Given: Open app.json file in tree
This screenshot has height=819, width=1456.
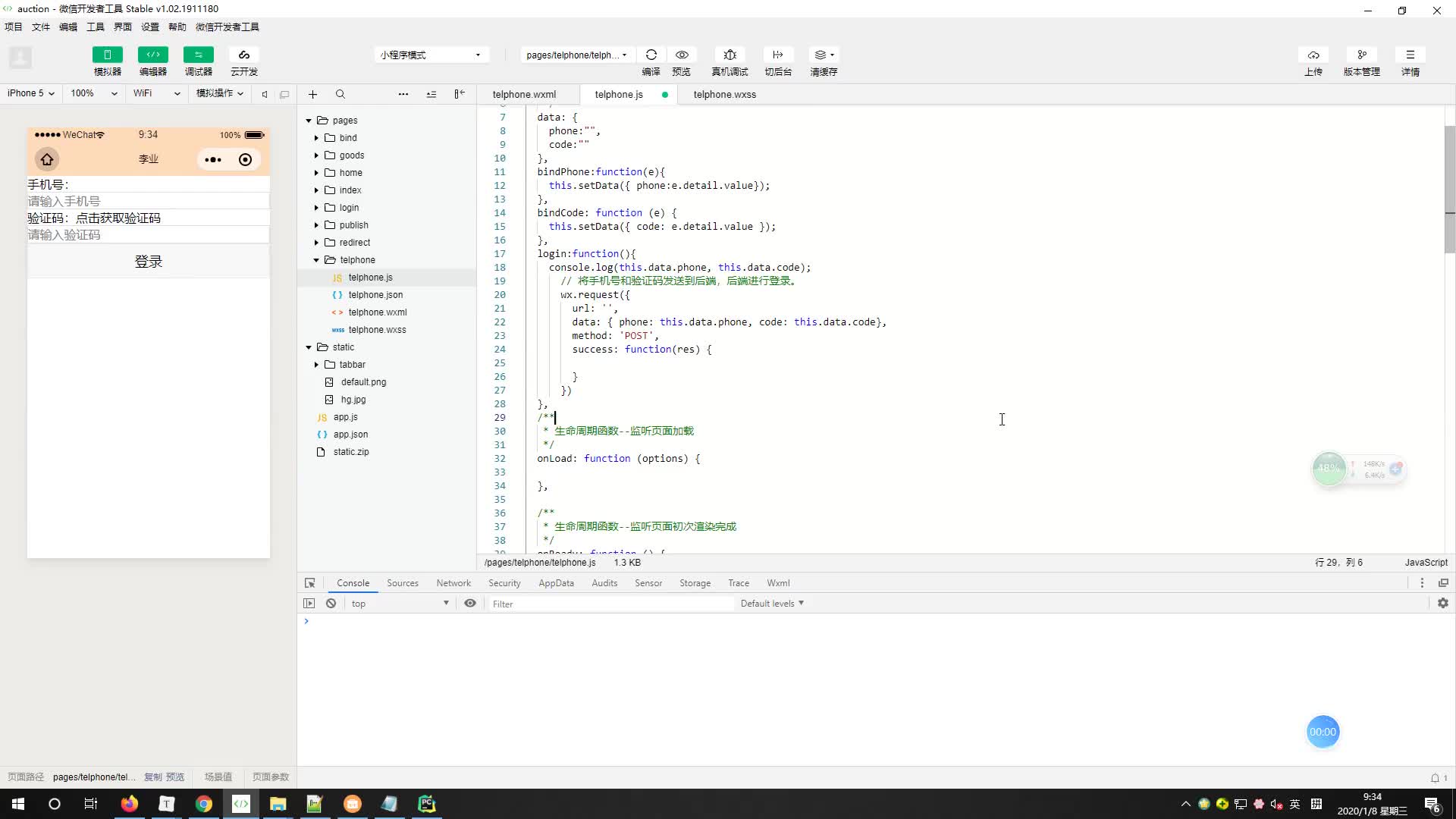Looking at the screenshot, I should (350, 435).
